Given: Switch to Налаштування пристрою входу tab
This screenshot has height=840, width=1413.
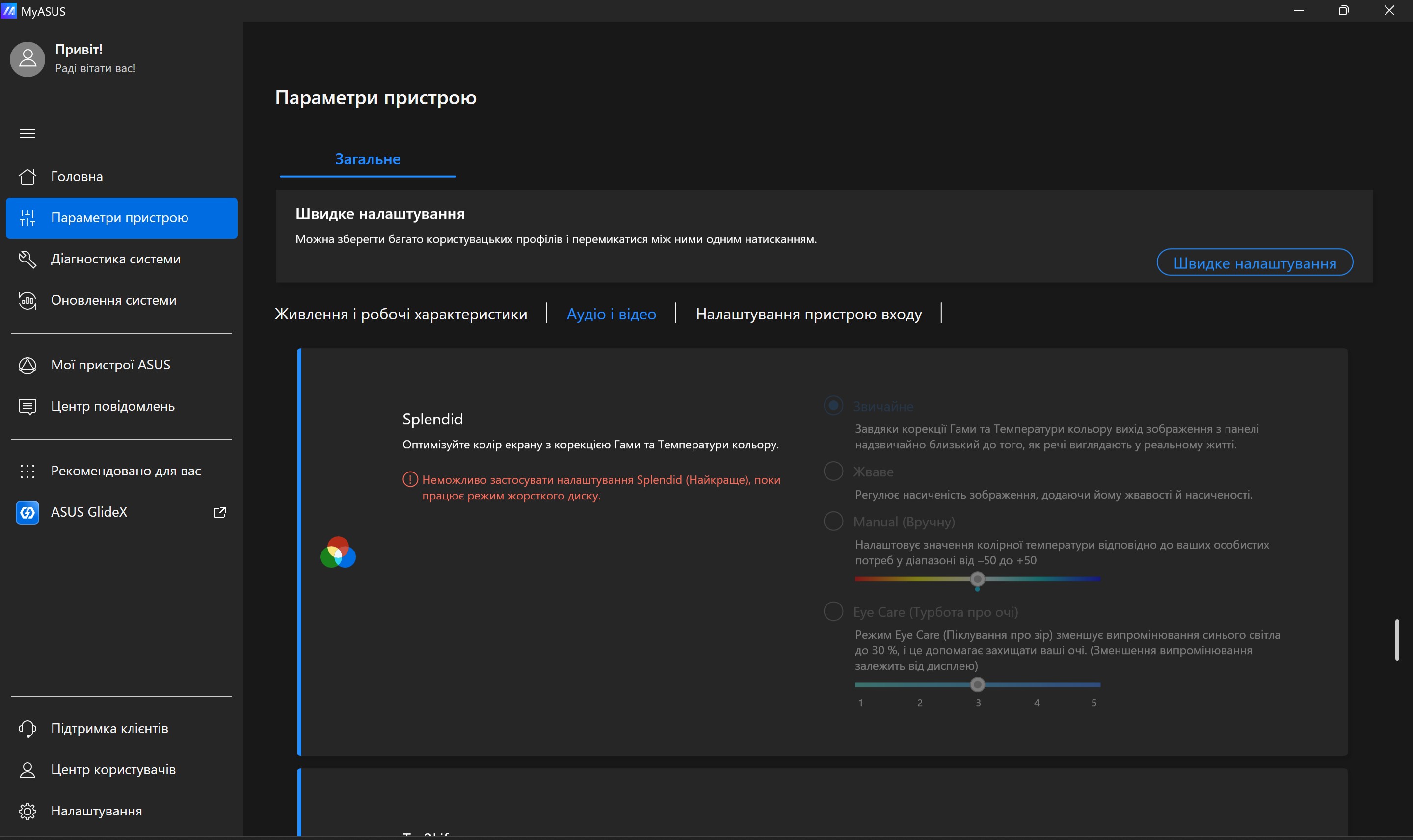Looking at the screenshot, I should (809, 314).
